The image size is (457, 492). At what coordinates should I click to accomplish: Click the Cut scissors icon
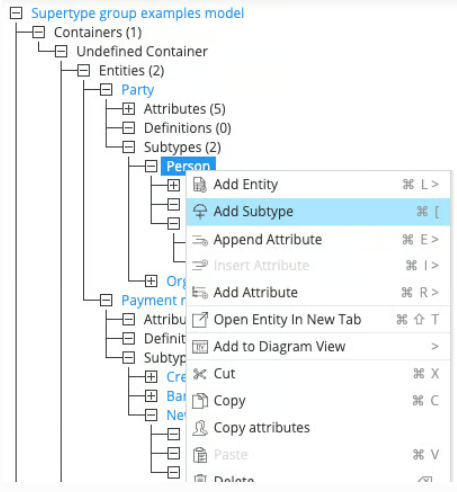click(200, 374)
